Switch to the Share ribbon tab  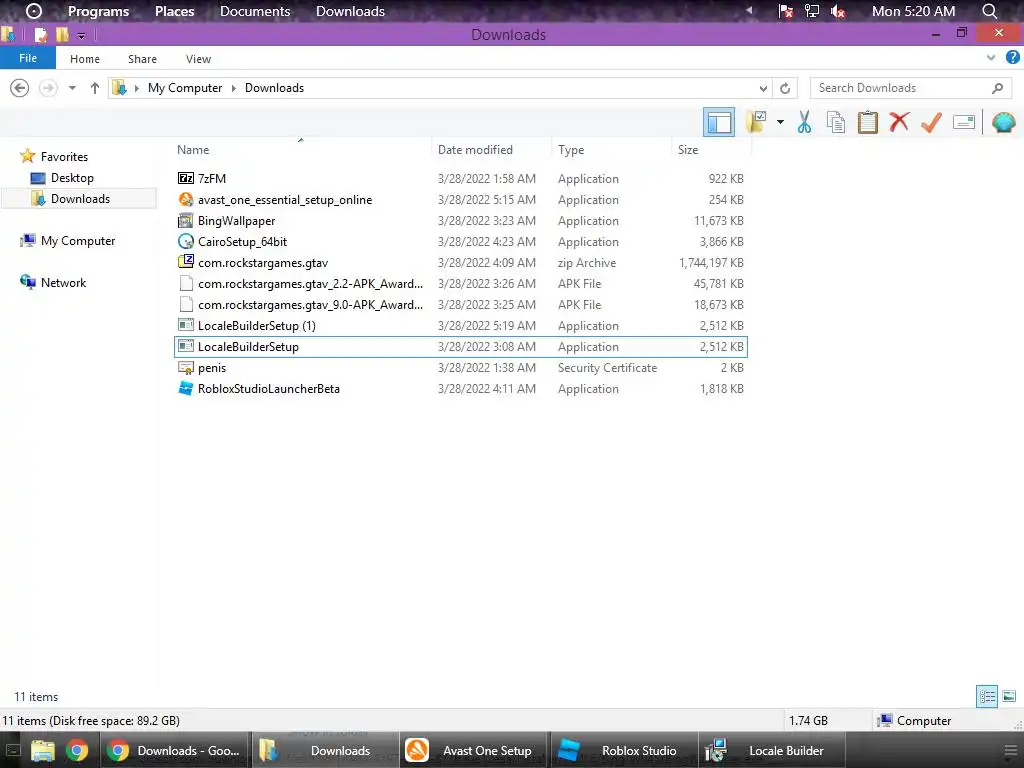click(x=142, y=59)
